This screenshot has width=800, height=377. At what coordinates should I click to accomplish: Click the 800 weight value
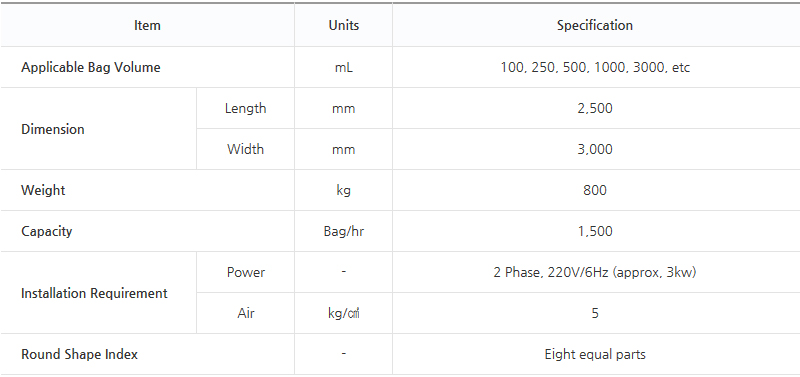(595, 190)
